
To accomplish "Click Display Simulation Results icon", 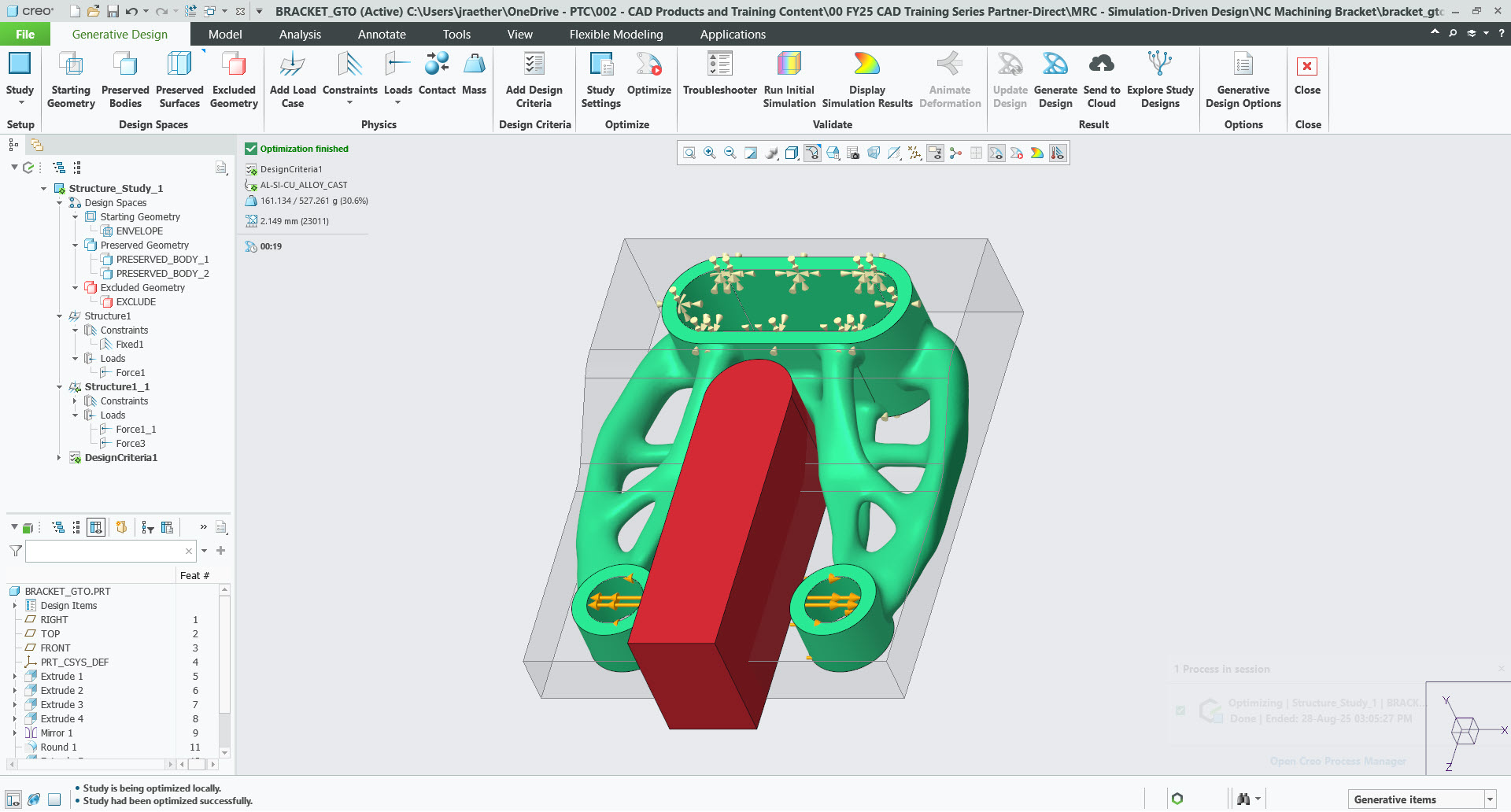I will (866, 79).
